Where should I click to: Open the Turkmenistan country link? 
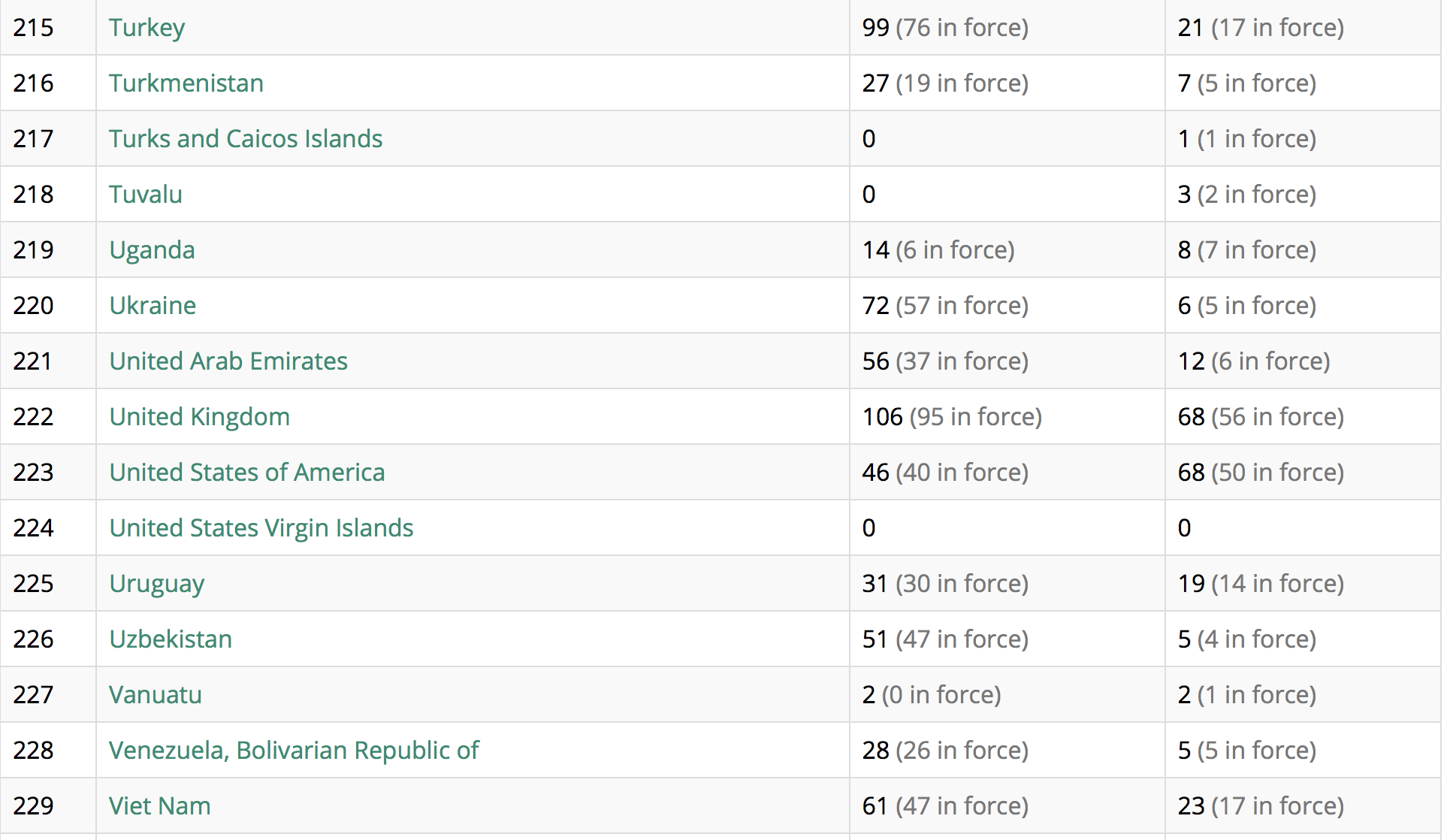click(x=186, y=83)
